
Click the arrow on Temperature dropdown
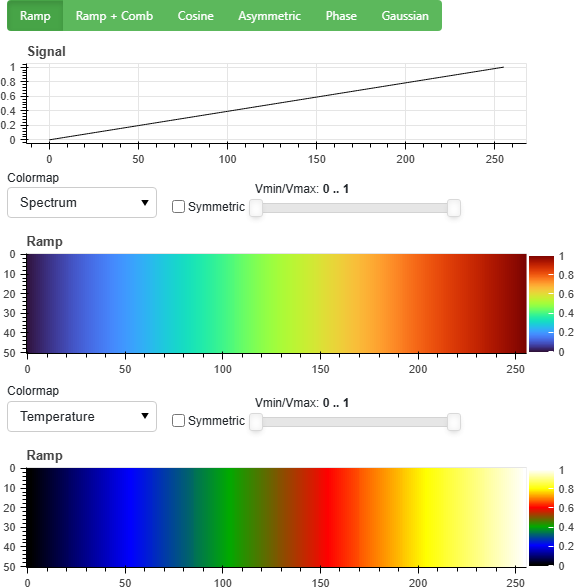point(145,416)
